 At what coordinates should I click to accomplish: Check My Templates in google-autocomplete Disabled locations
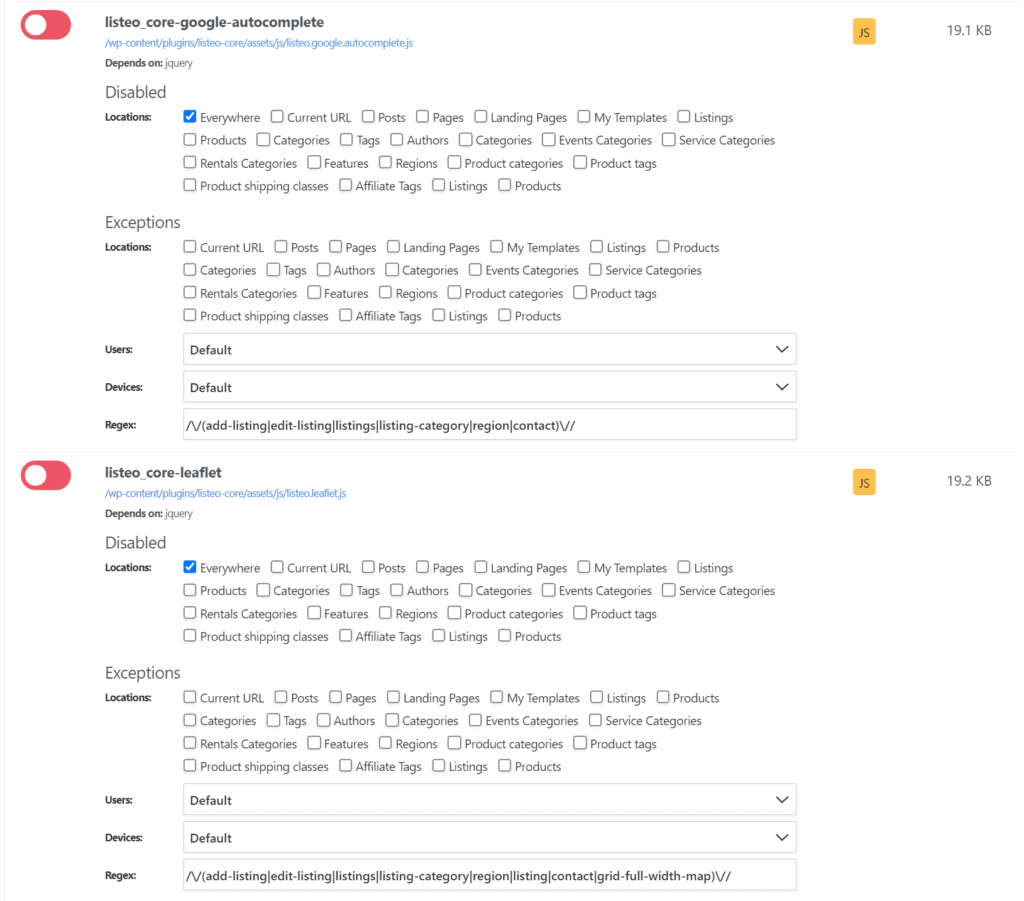pos(584,117)
